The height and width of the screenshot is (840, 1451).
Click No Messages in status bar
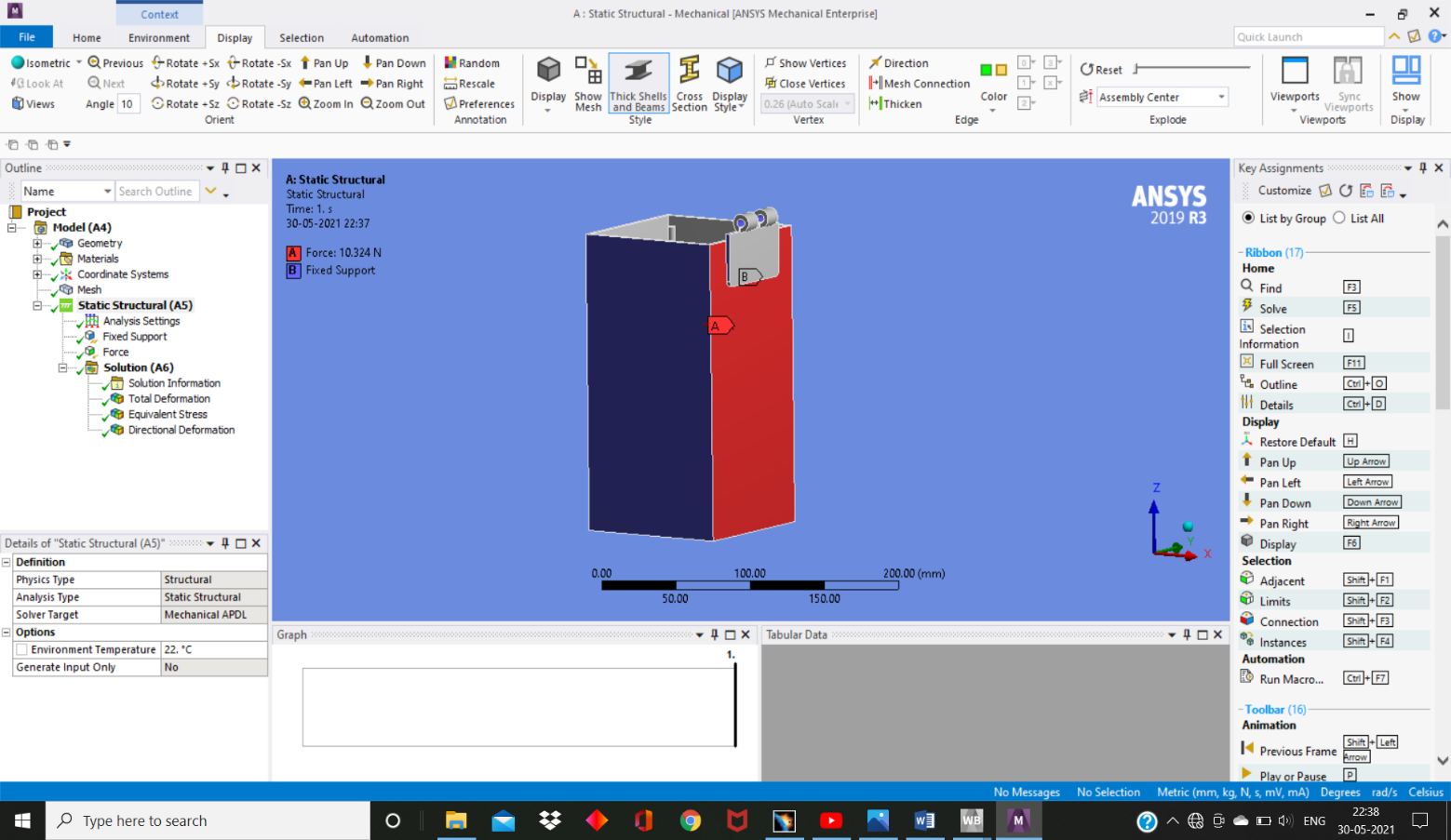(1027, 793)
